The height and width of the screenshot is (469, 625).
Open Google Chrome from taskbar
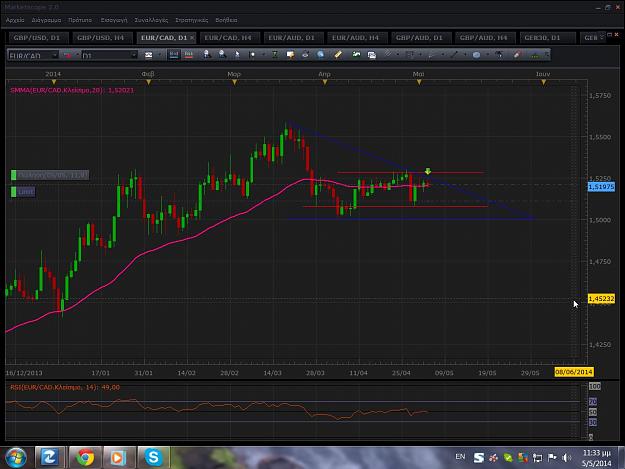(x=85, y=457)
